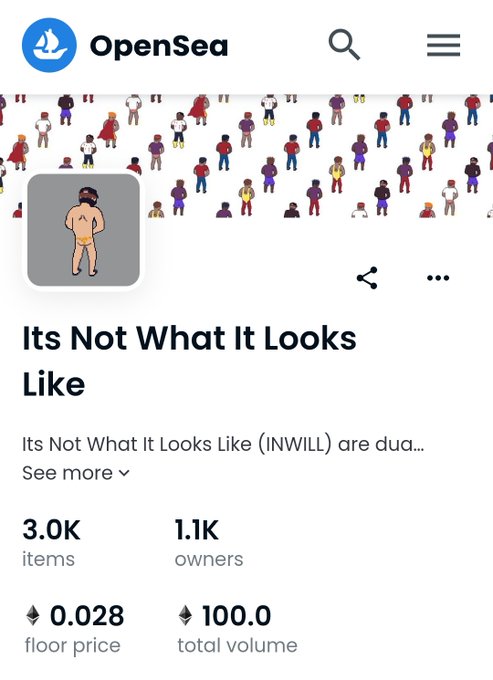Open the three-dot more options menu
Viewport: 493px width, 680px height.
[x=438, y=278]
